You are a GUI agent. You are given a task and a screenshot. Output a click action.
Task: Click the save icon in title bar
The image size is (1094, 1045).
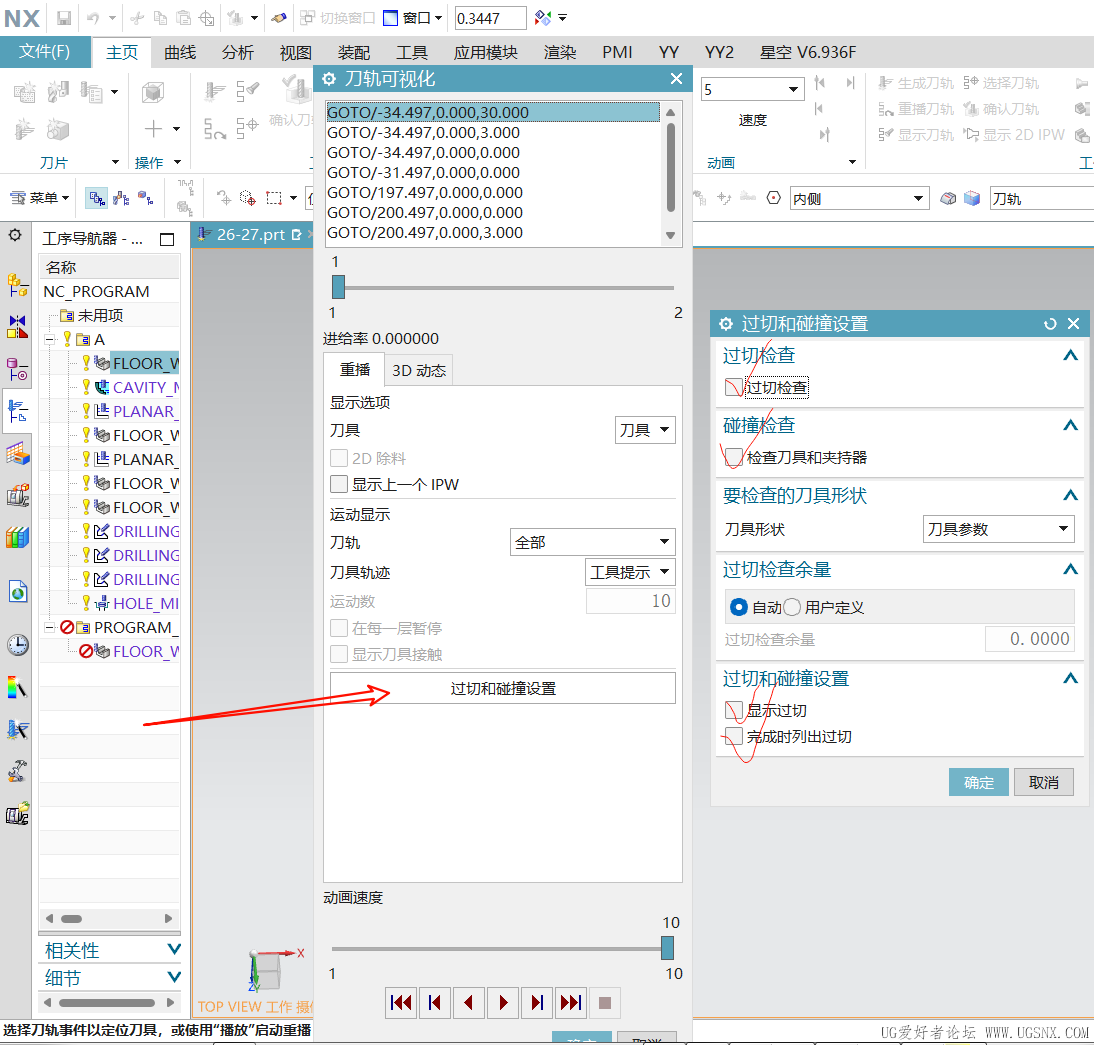tap(64, 18)
